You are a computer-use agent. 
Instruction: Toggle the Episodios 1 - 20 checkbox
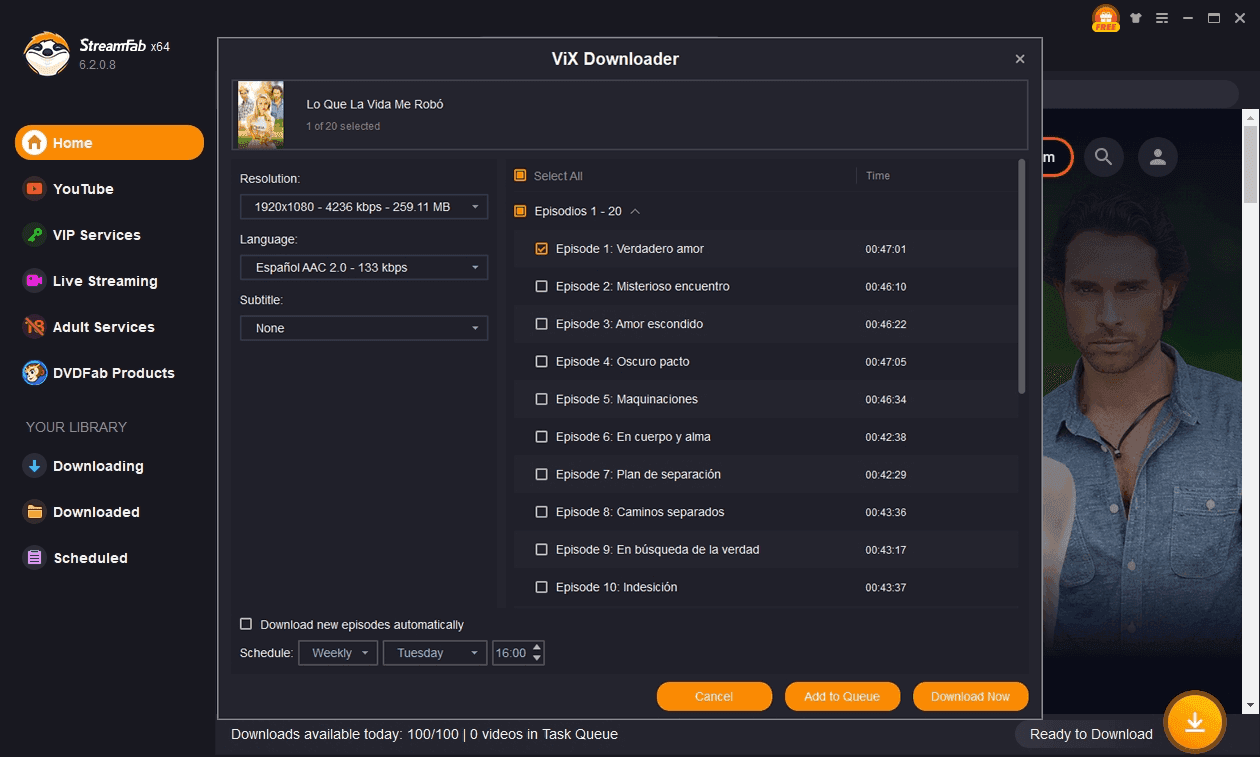click(x=520, y=211)
